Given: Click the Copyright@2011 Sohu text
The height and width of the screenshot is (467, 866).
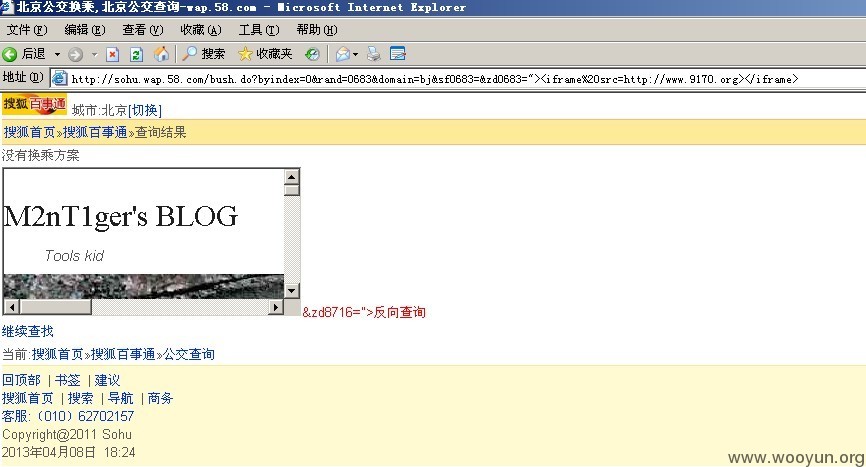Looking at the screenshot, I should point(67,434).
